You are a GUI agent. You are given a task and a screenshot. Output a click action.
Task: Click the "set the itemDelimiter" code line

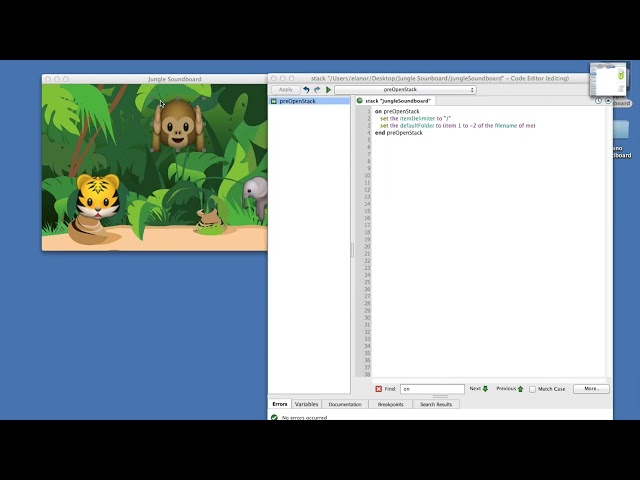coord(415,118)
